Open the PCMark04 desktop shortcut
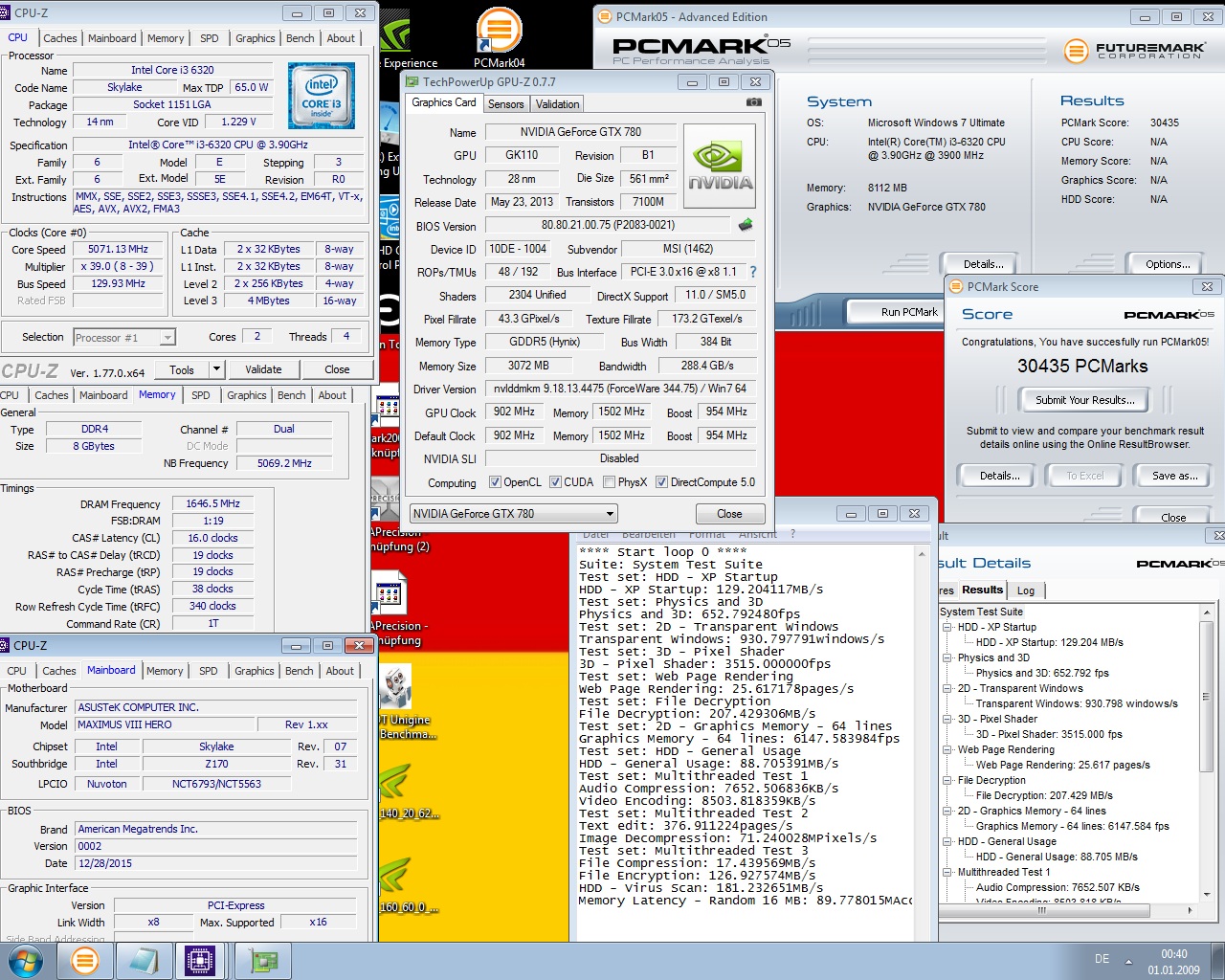Viewport: 1225px width, 980px height. click(499, 36)
